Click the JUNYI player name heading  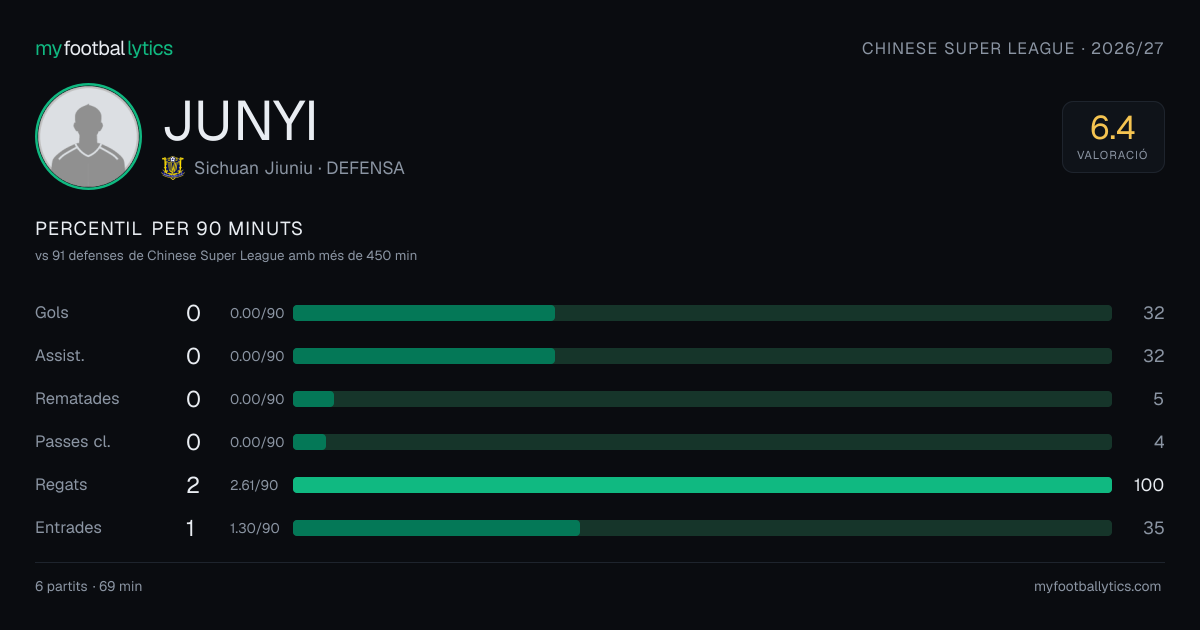[240, 121]
